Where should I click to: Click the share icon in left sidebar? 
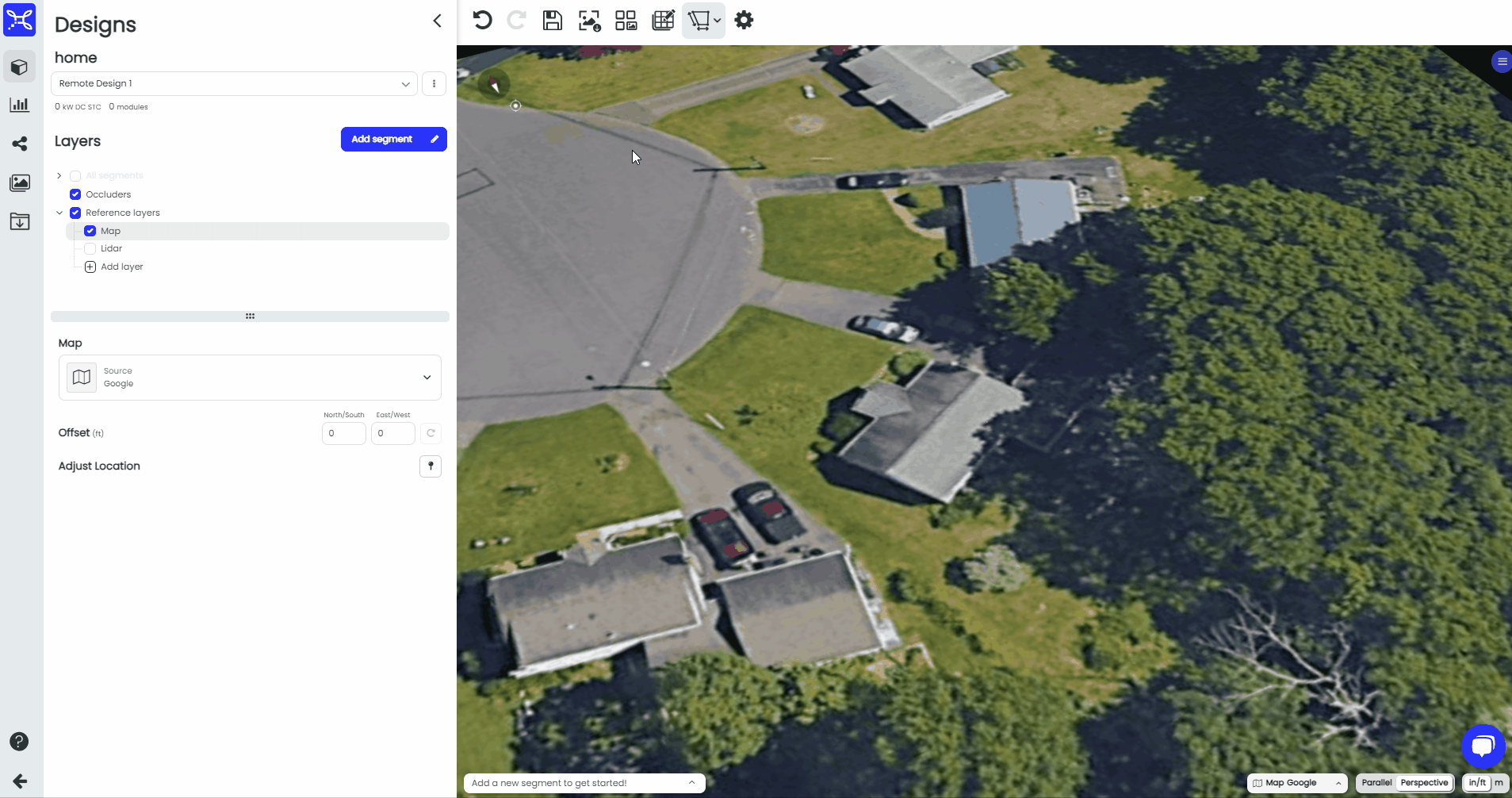click(x=20, y=144)
